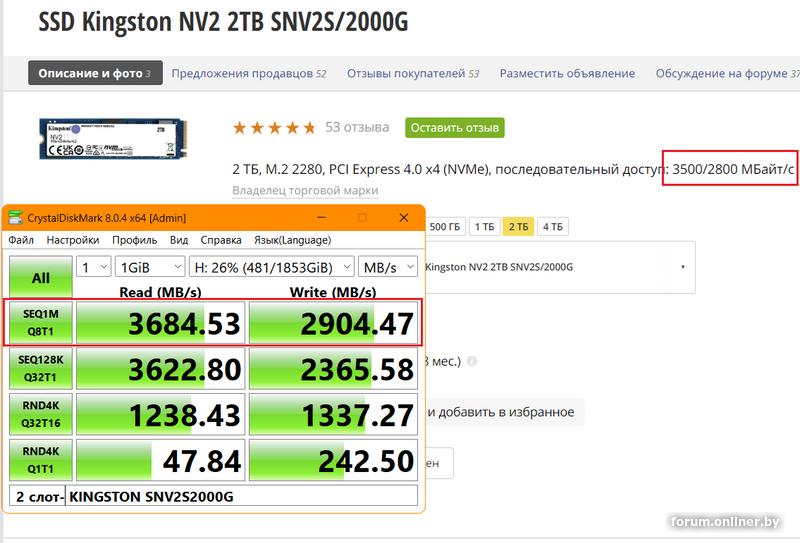Select the 4 ТБ capacity option
The image size is (800, 543).
(553, 227)
